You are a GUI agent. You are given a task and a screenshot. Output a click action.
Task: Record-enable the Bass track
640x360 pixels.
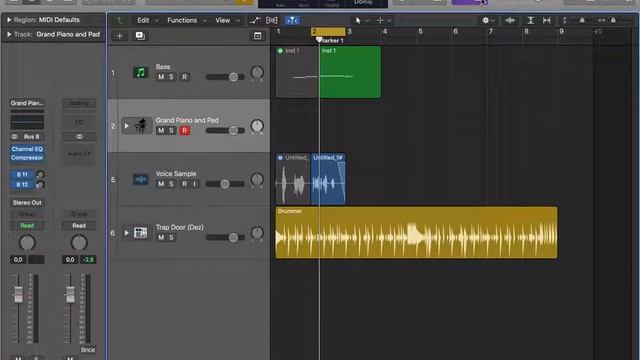tap(184, 77)
